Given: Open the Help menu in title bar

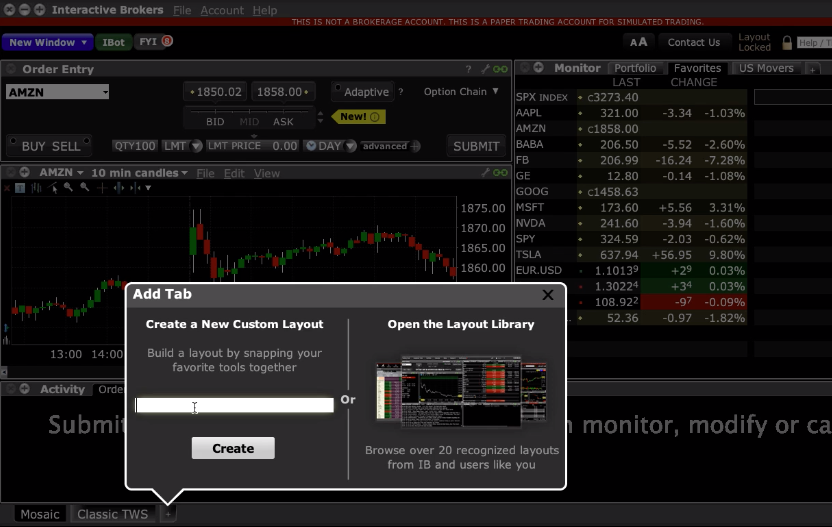Looking at the screenshot, I should [x=265, y=10].
